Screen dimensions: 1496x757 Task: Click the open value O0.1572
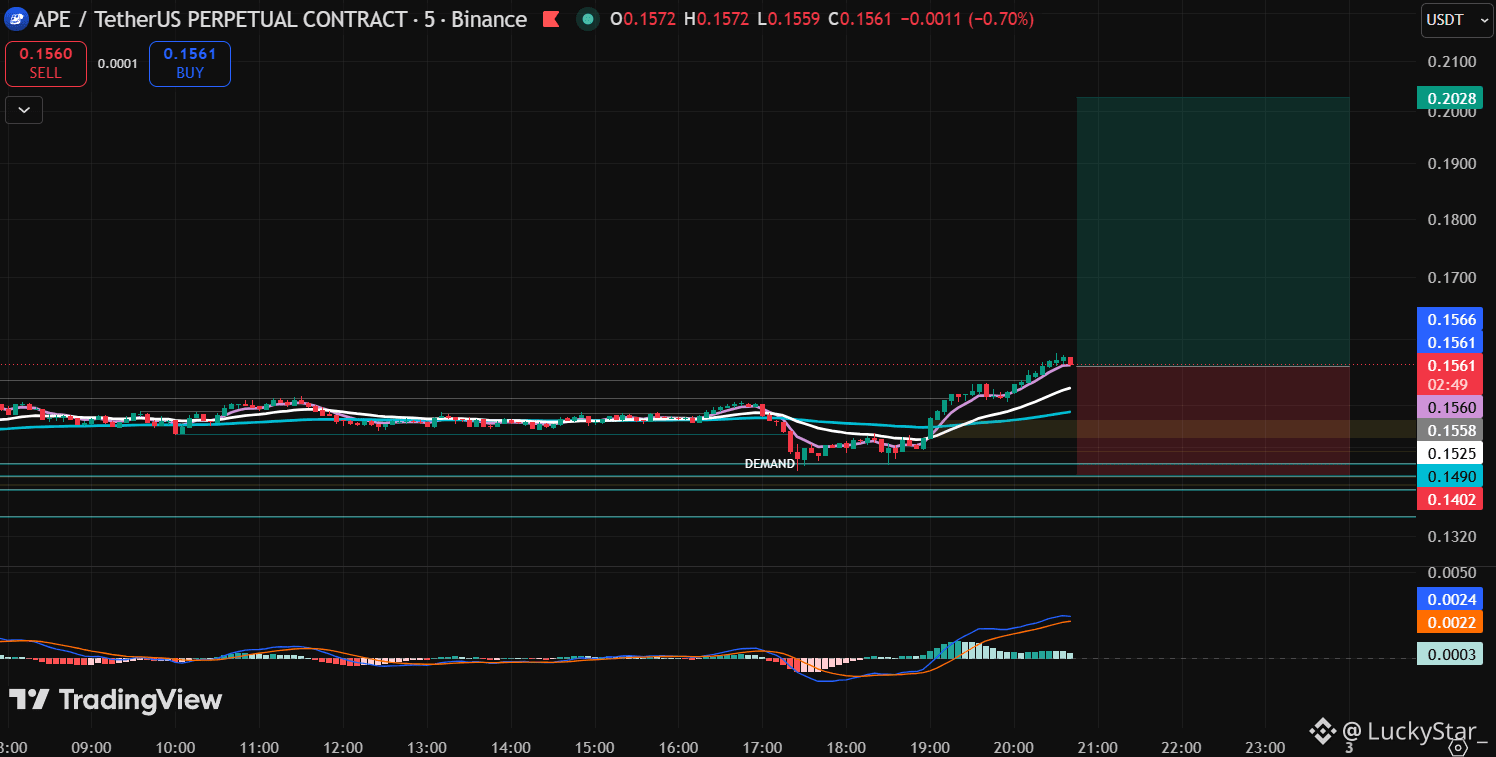click(642, 19)
